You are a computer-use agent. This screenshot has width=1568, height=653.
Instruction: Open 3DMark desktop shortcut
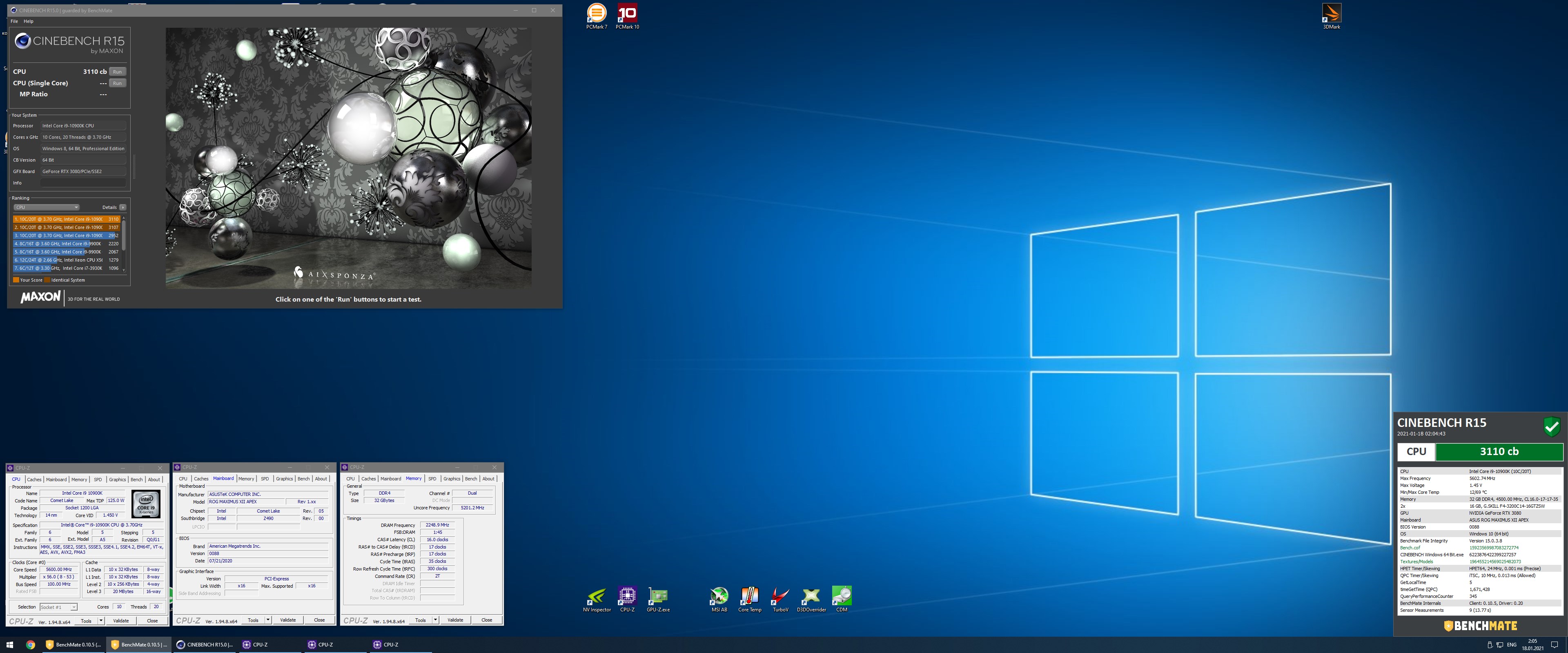tap(1331, 16)
